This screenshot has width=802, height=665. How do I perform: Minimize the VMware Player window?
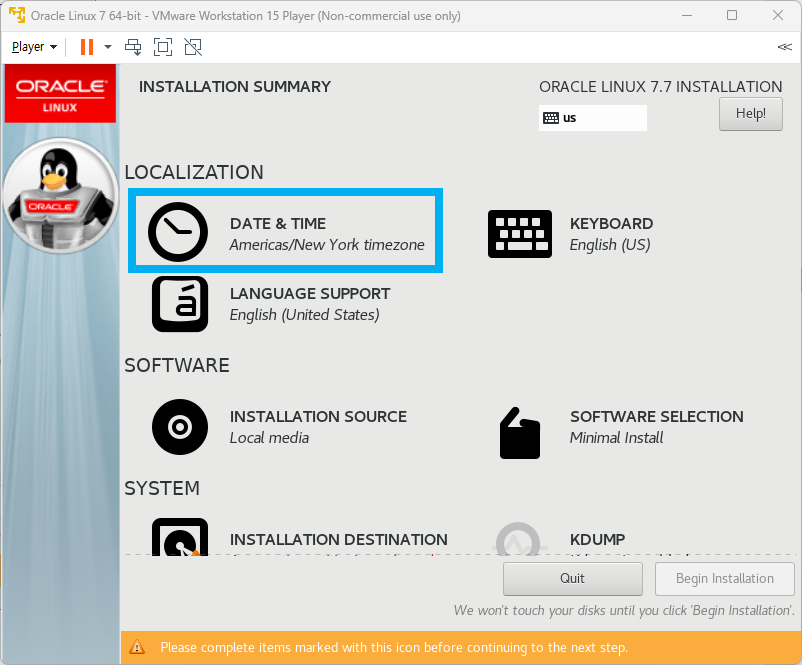point(687,15)
